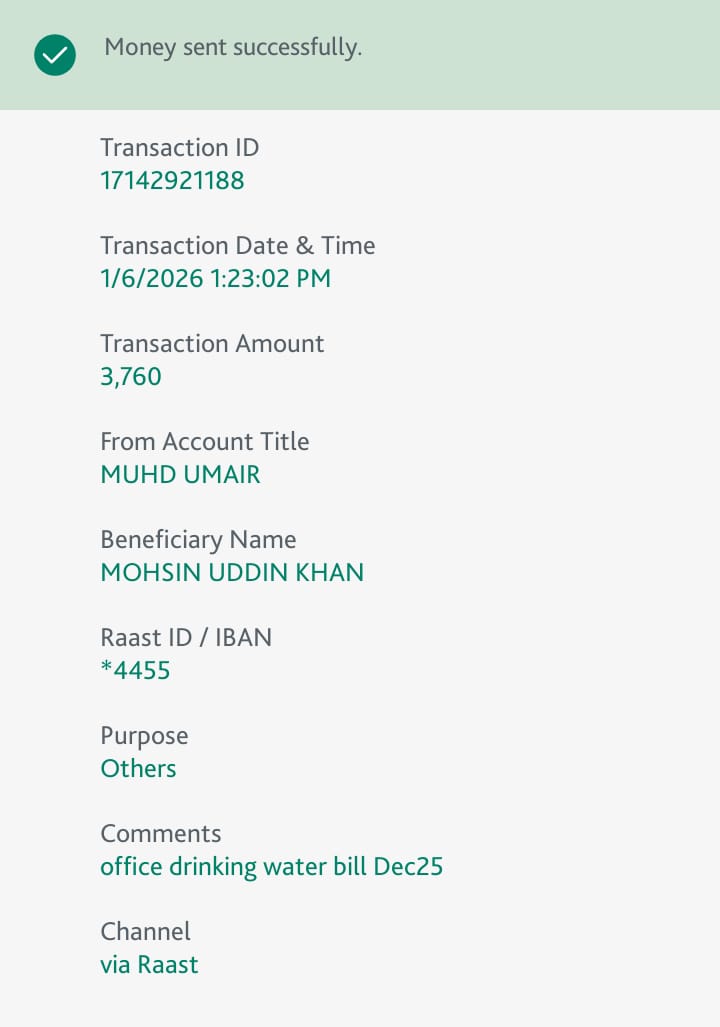Click the green success checkmark icon
Viewport: 720px width, 1027px height.
tap(54, 54)
